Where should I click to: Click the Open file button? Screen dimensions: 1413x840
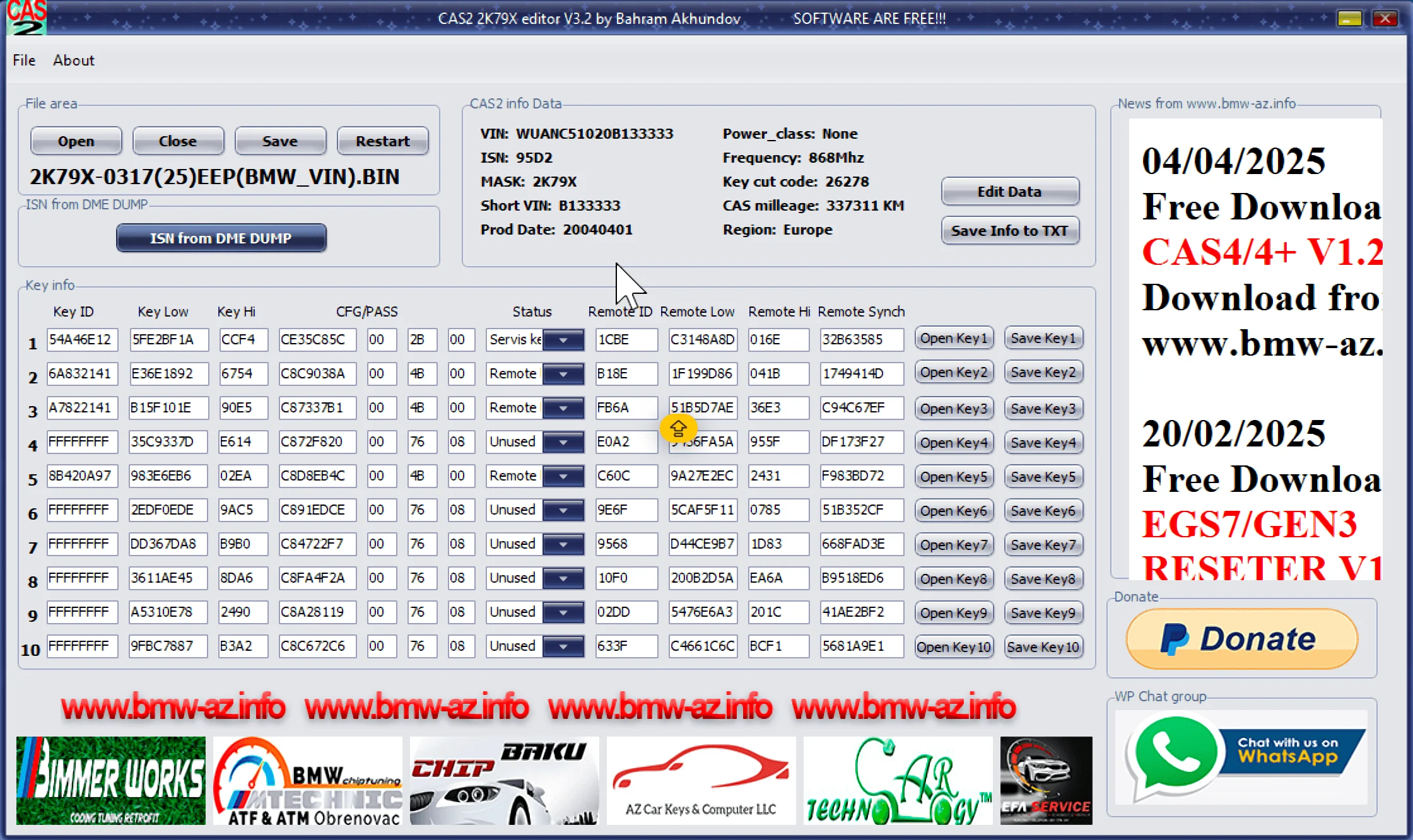76,141
